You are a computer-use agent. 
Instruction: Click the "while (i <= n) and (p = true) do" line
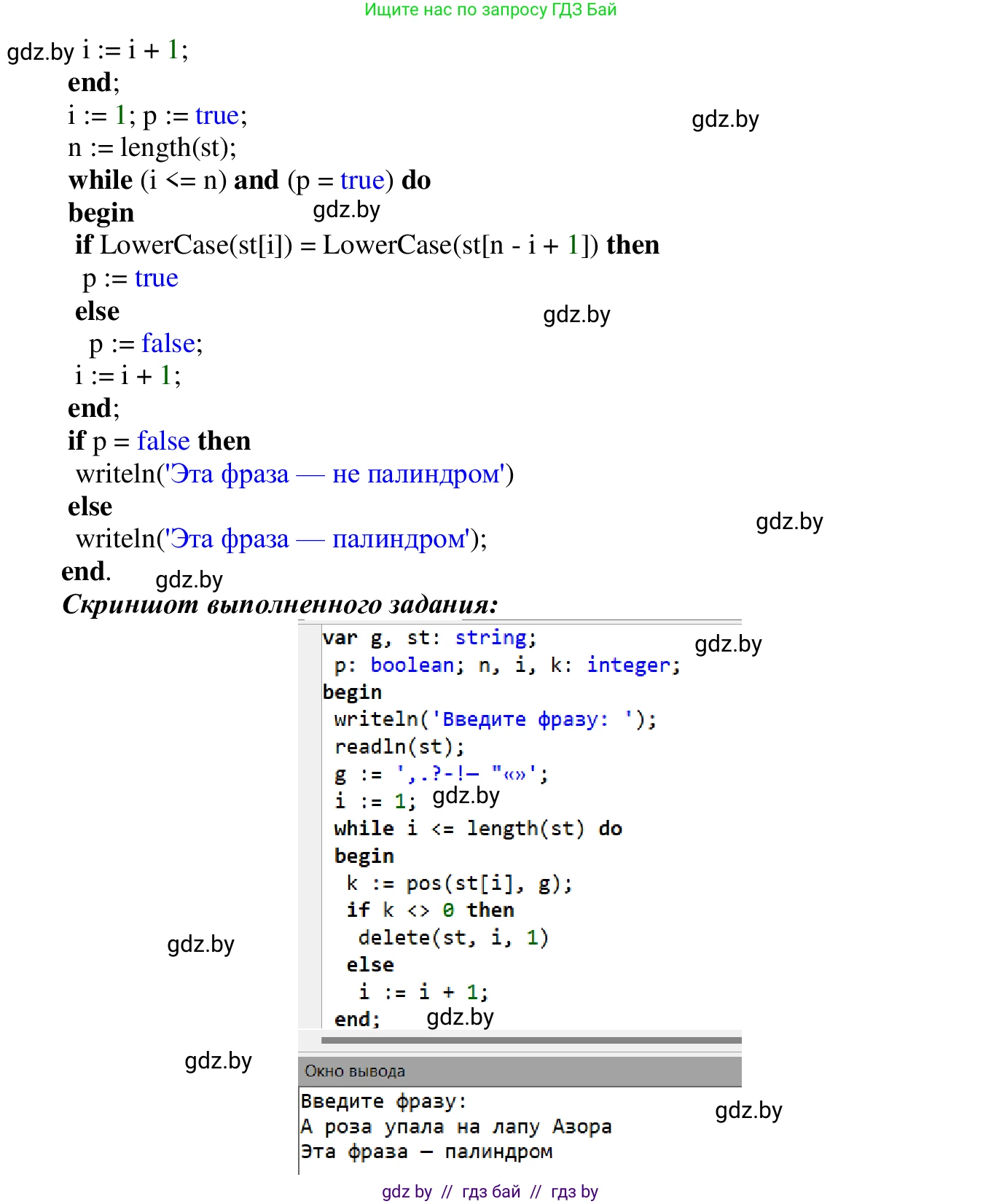249,180
